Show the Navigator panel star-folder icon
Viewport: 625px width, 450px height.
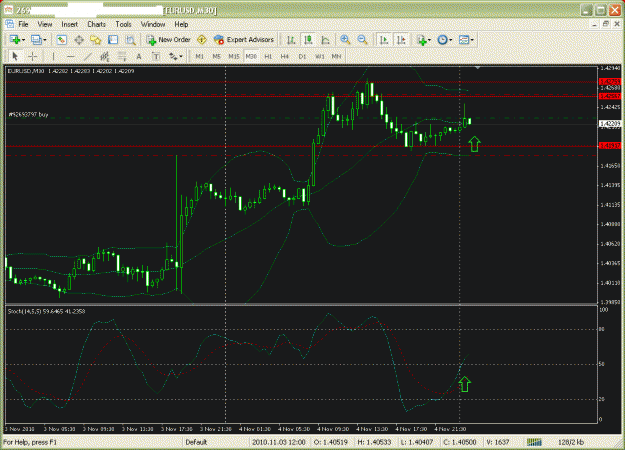click(x=96, y=40)
